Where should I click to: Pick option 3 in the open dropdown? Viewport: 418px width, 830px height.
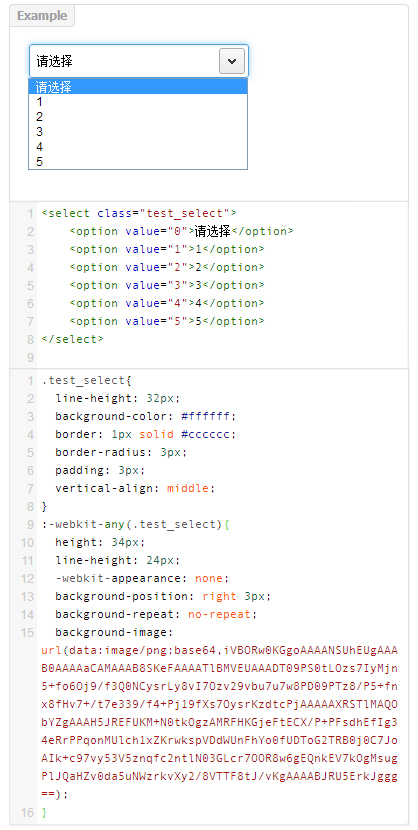138,131
